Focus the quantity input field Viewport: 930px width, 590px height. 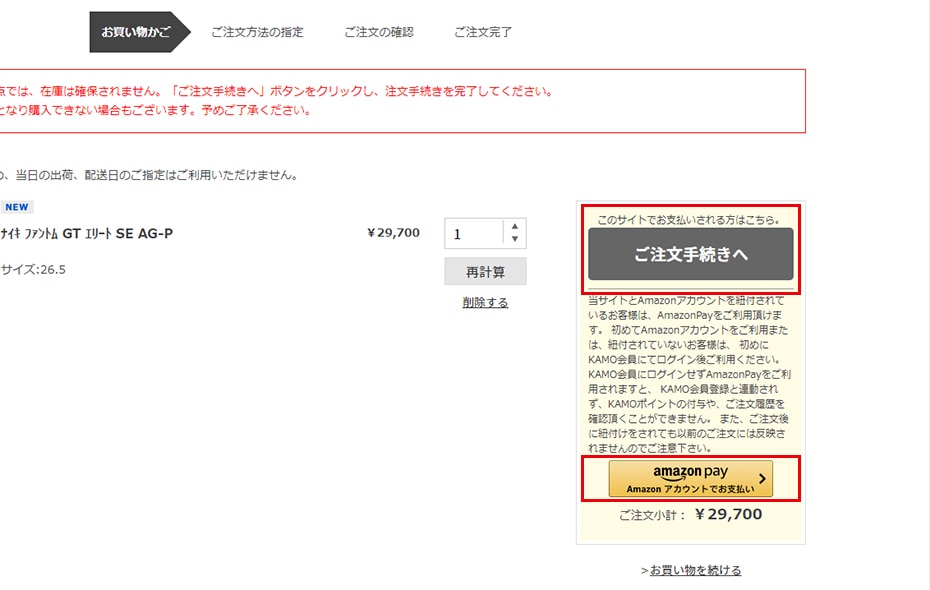coord(473,234)
